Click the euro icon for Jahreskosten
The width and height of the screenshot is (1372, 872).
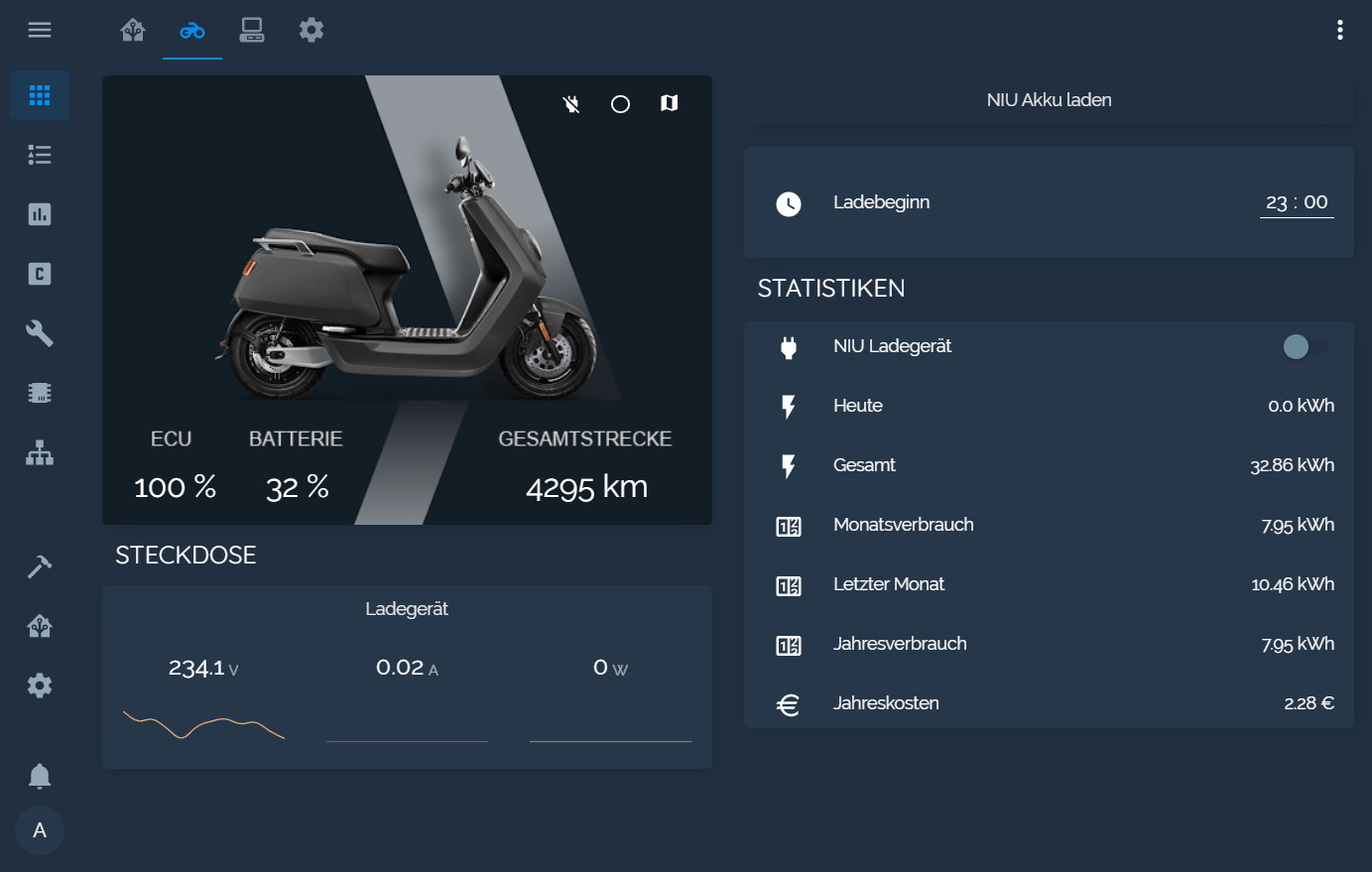[x=789, y=704]
